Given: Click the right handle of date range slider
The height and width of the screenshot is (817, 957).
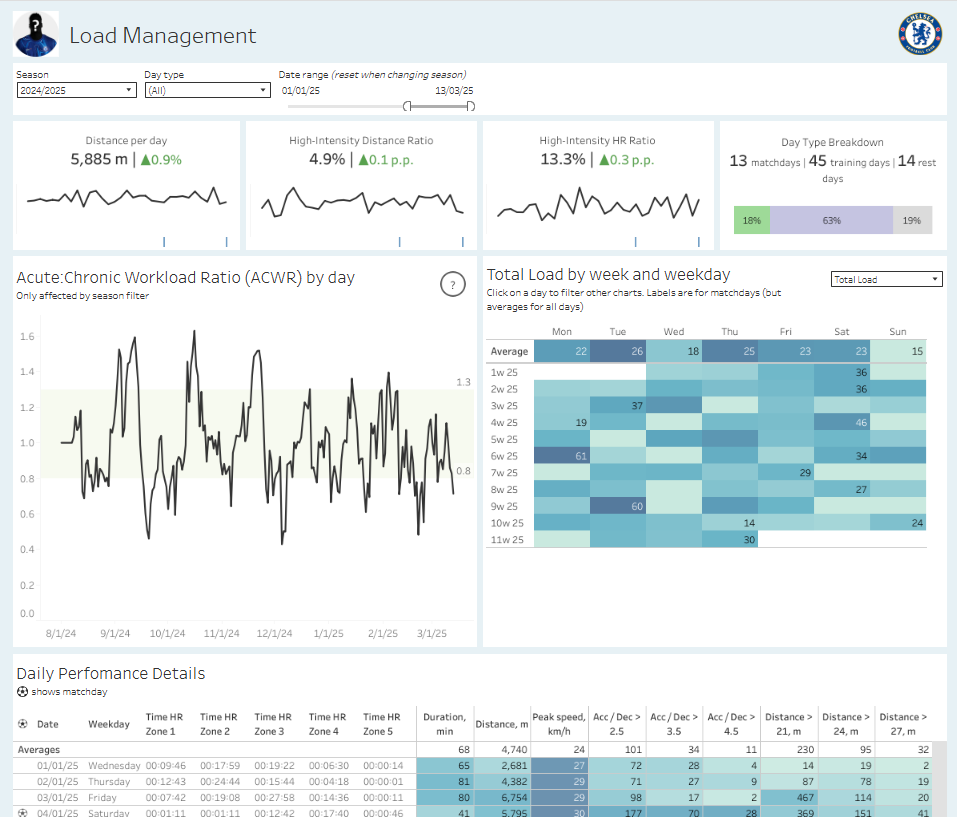Looking at the screenshot, I should pyautogui.click(x=471, y=106).
